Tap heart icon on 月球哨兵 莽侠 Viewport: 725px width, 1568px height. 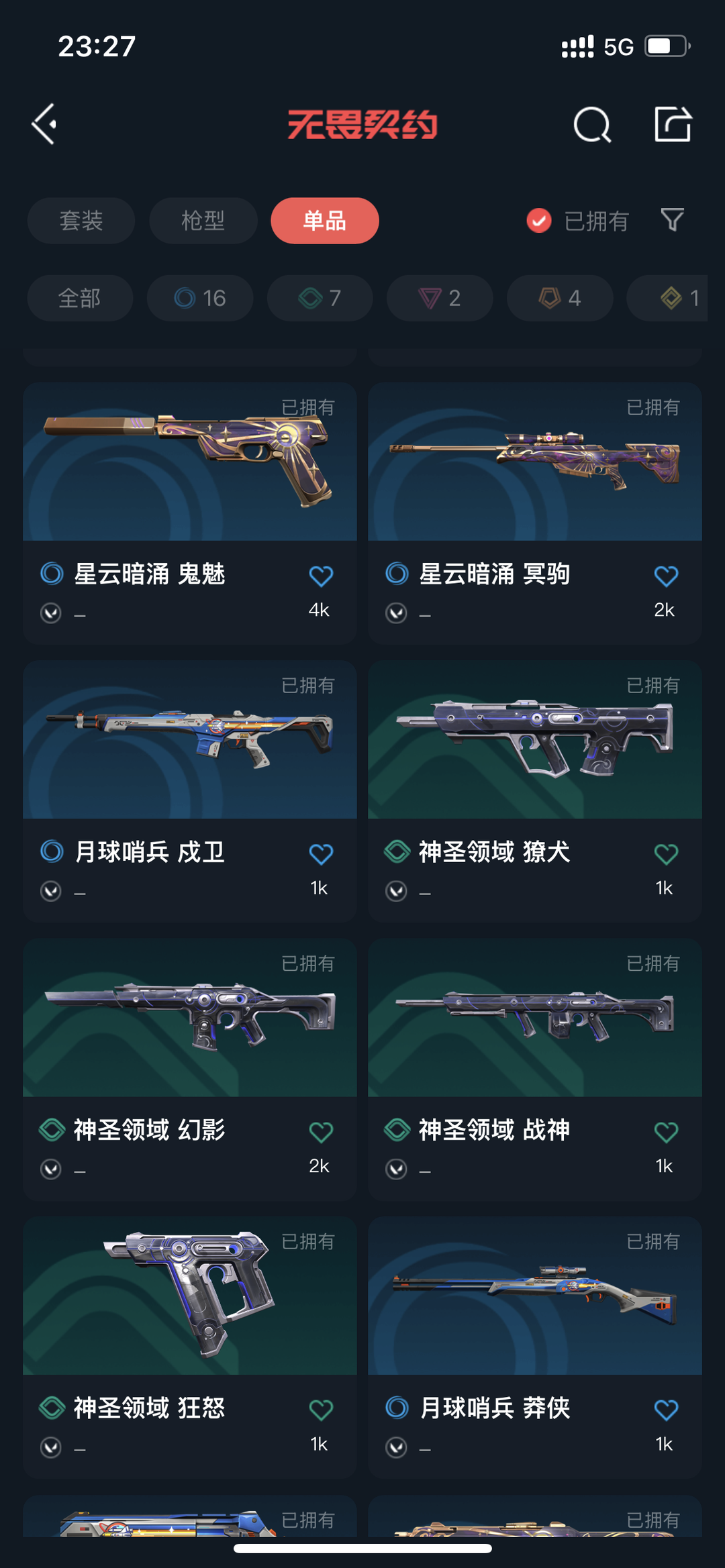coord(666,1410)
